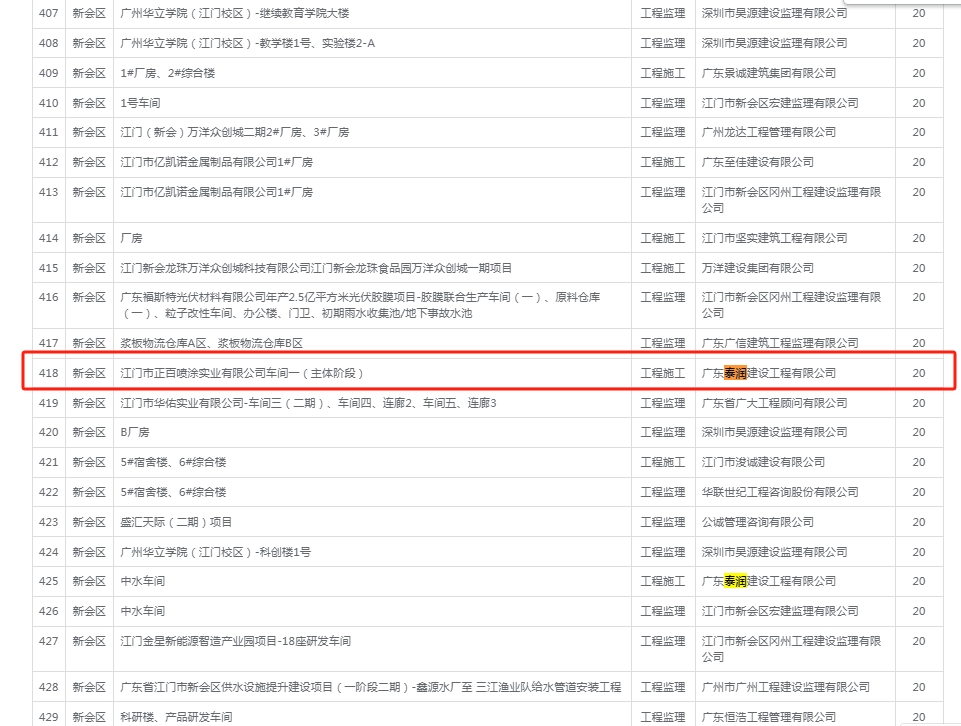Select 中水车间 in row 426
The width and height of the screenshot is (961, 726).
[x=142, y=611]
